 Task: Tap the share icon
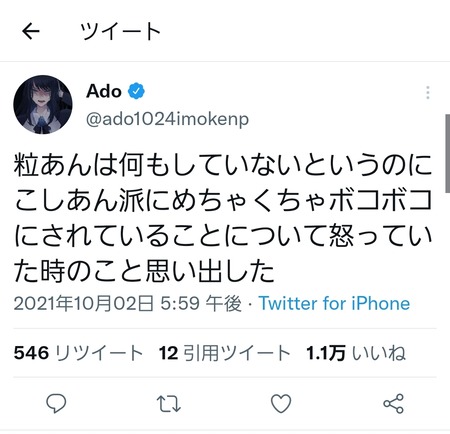point(394,404)
